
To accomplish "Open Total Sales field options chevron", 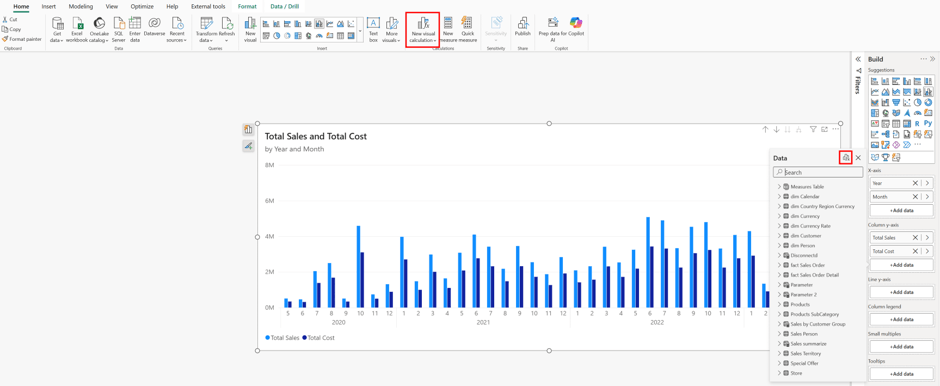I will tap(927, 237).
